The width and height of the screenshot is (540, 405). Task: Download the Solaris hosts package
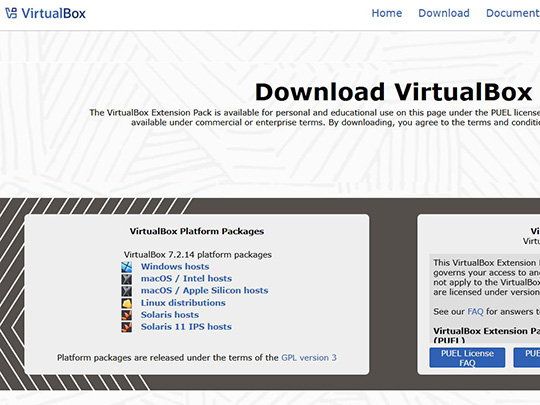(x=170, y=315)
